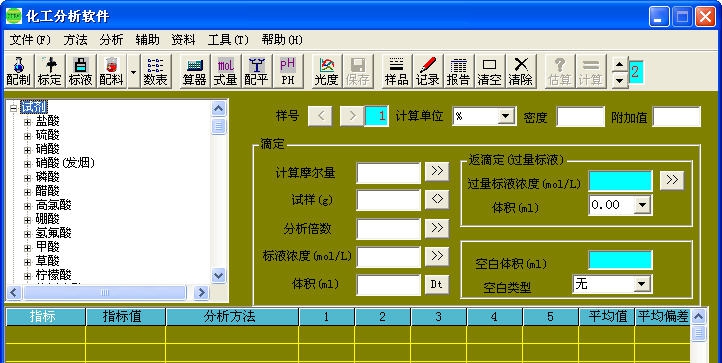
Task: Open the dropdown arrow beside 配料
Action: coord(134,72)
